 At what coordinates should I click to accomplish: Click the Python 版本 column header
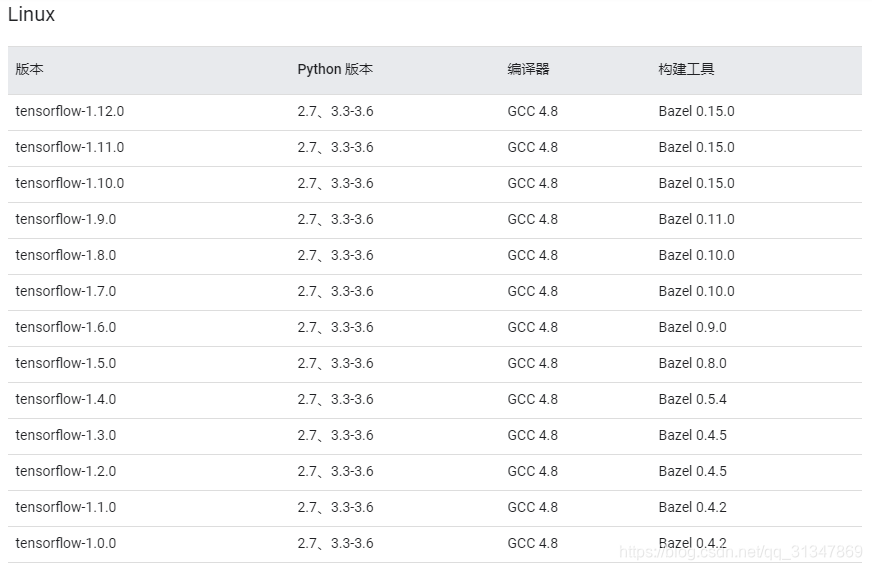[335, 69]
